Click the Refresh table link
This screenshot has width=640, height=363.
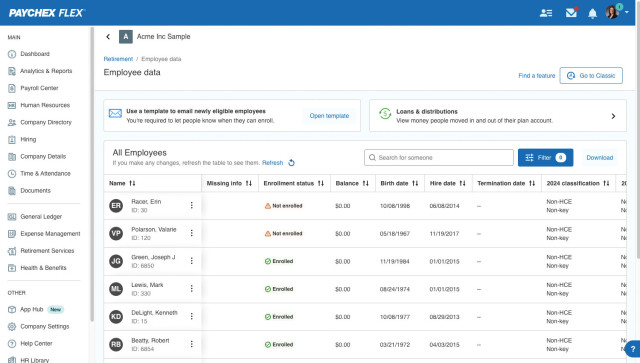(x=272, y=163)
